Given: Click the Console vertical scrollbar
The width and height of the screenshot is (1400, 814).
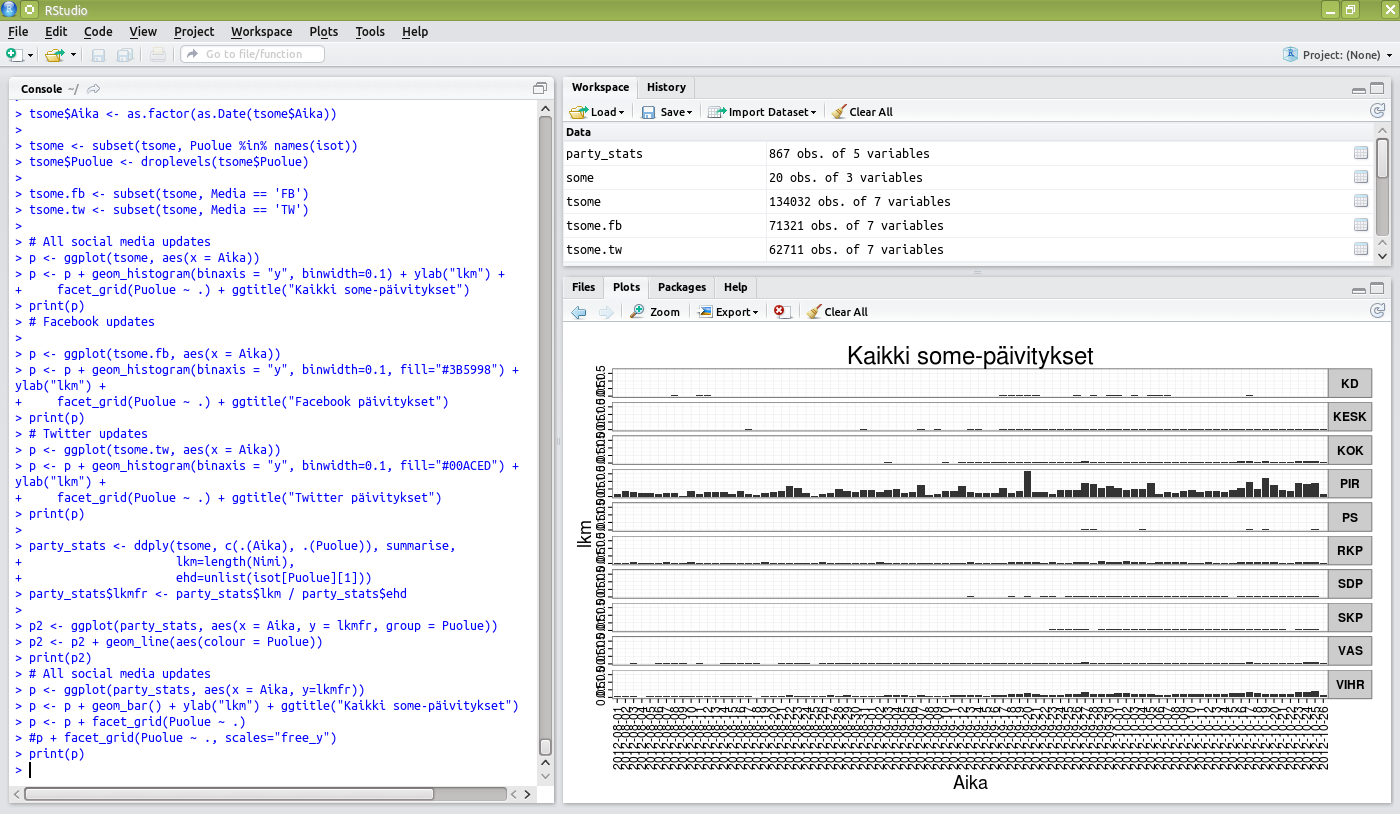Looking at the screenshot, I should (x=545, y=745).
